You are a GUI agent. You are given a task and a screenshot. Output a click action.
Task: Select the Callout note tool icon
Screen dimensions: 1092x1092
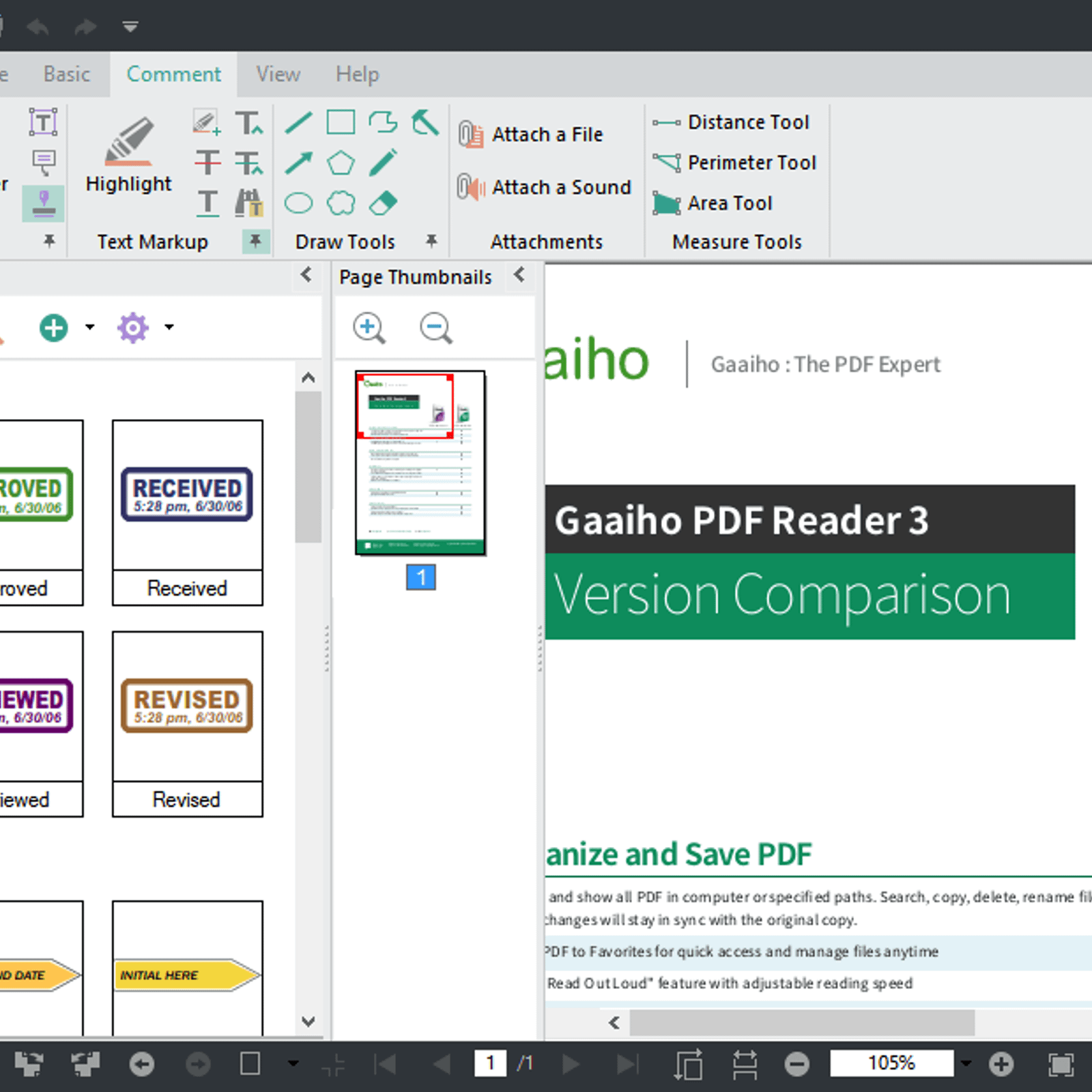pyautogui.click(x=44, y=163)
